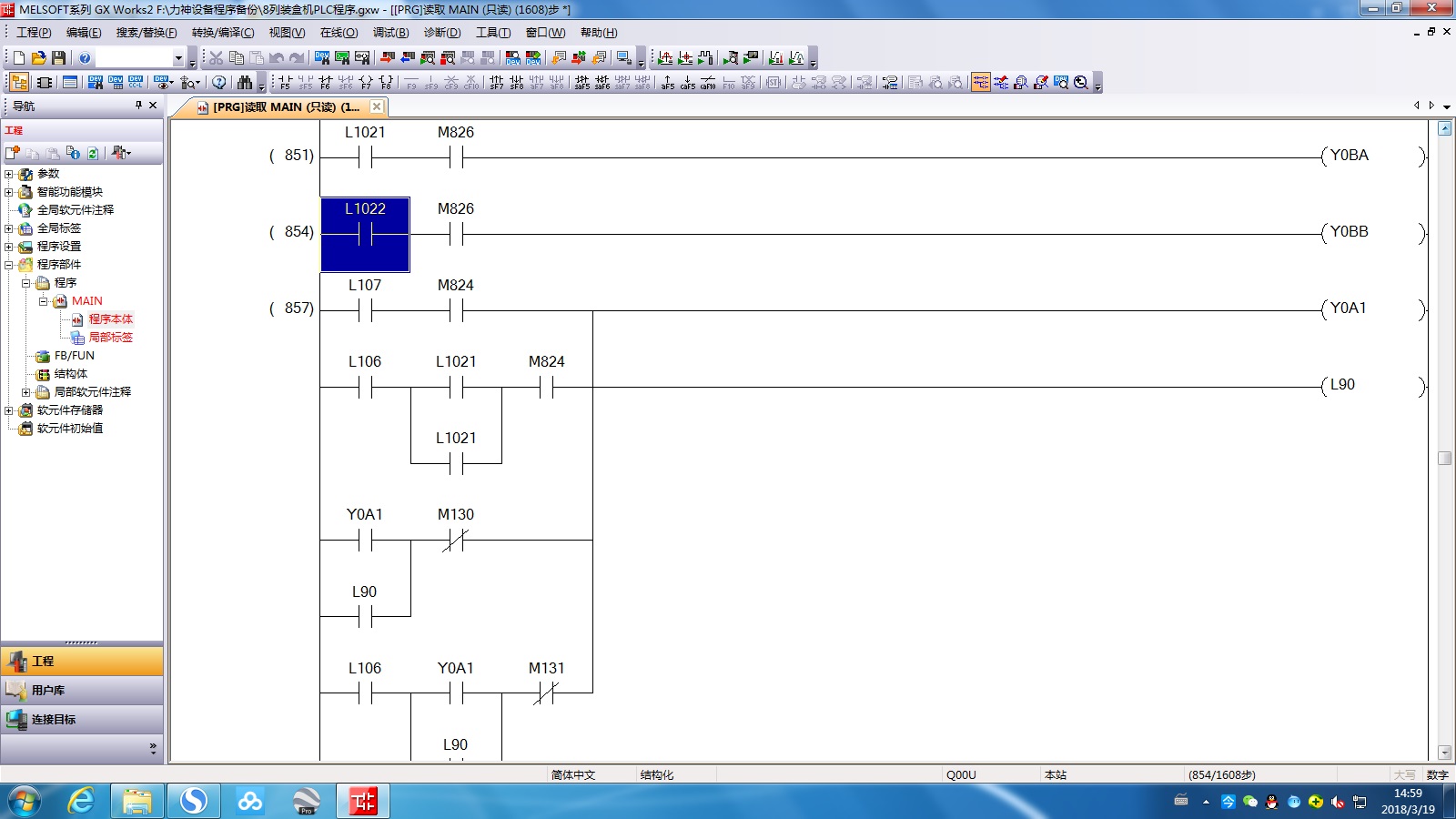1456x819 pixels.
Task: Open the 连接目标 panel button
Action: [x=82, y=719]
